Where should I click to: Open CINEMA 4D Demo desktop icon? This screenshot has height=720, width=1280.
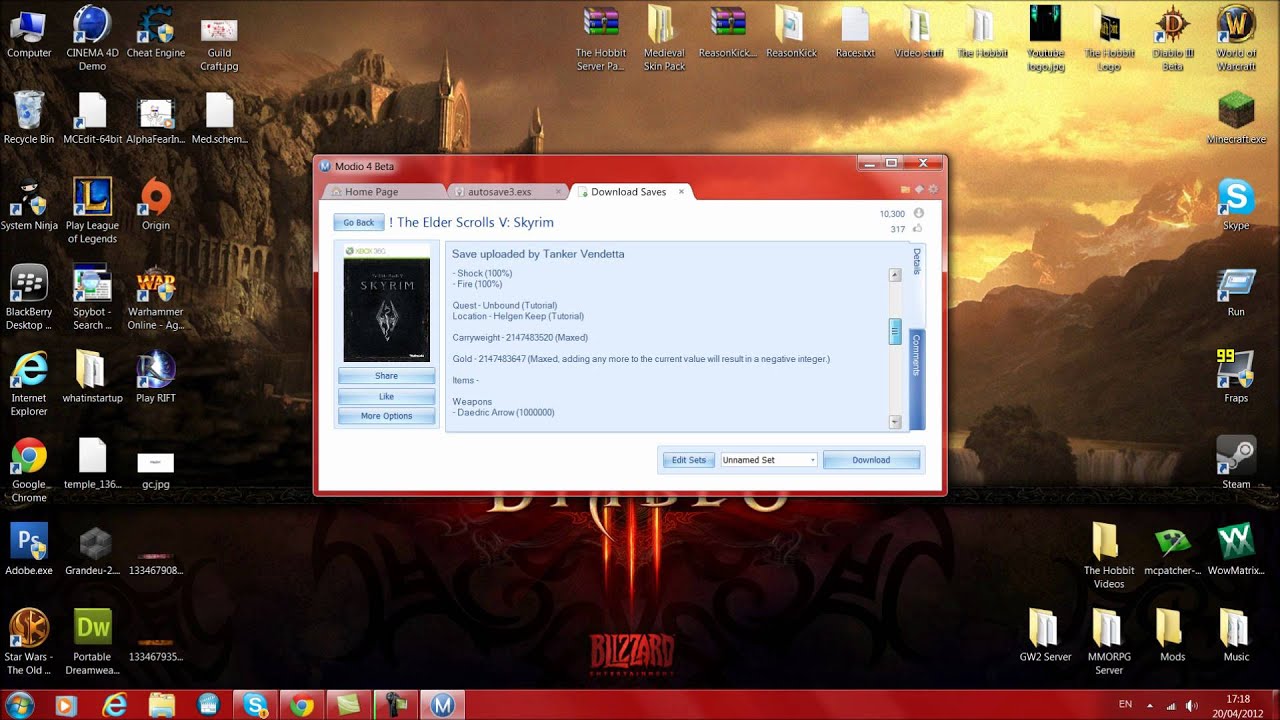pos(92,38)
